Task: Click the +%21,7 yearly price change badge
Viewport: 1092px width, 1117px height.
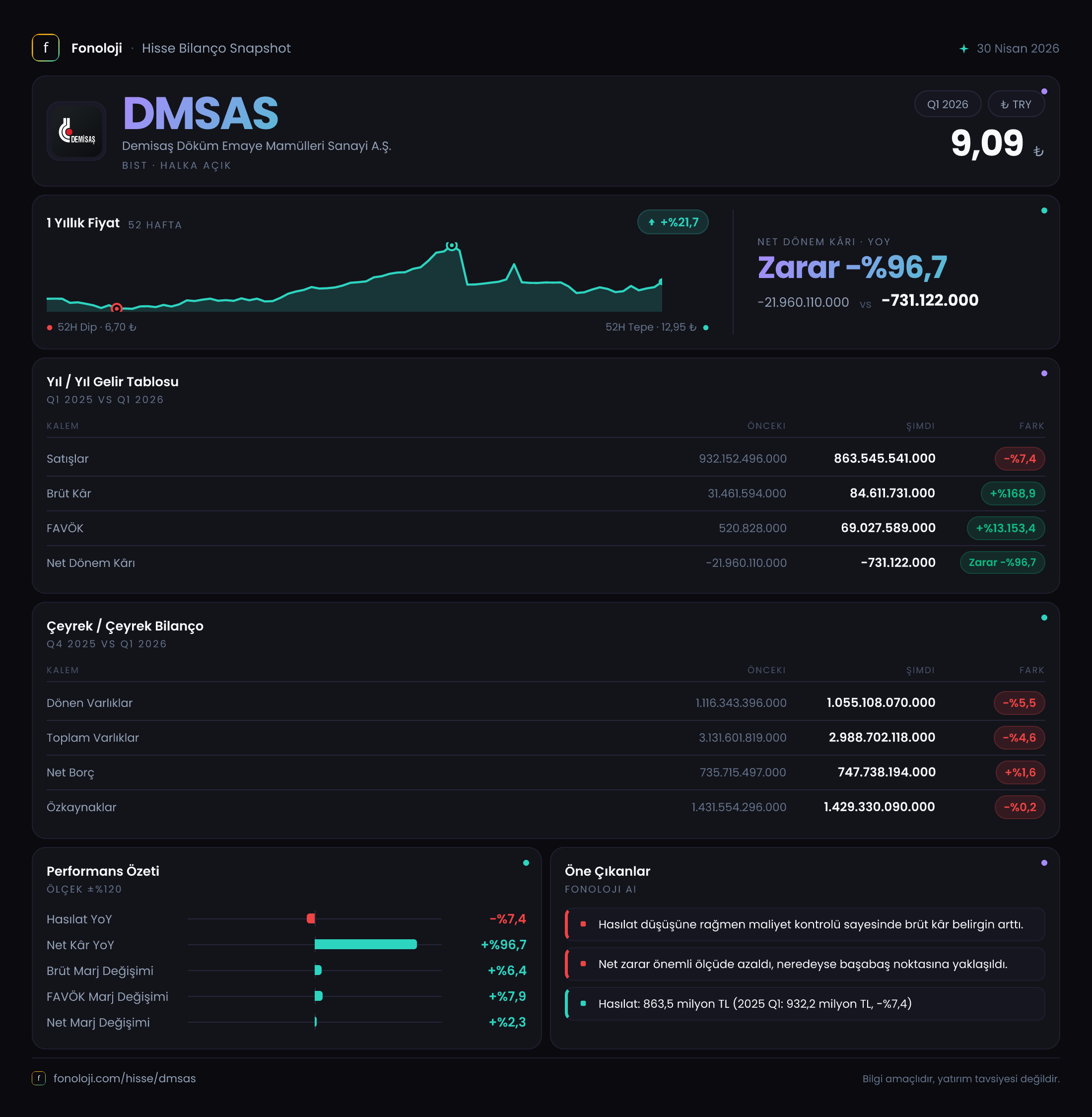Action: (673, 222)
